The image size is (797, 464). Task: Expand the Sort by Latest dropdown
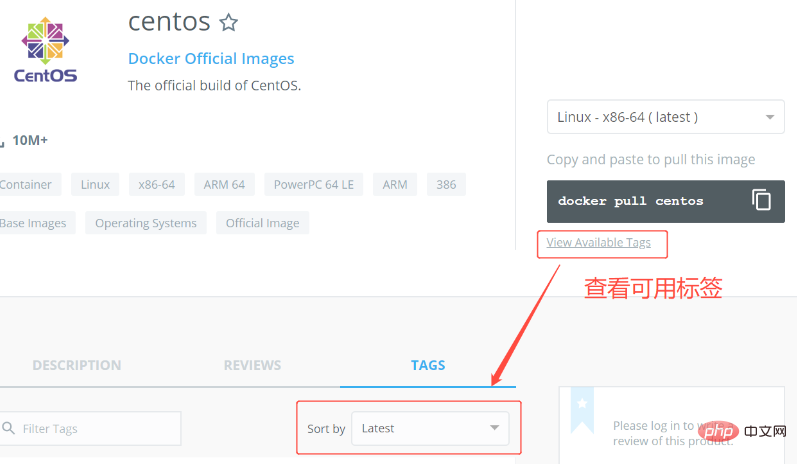click(430, 428)
